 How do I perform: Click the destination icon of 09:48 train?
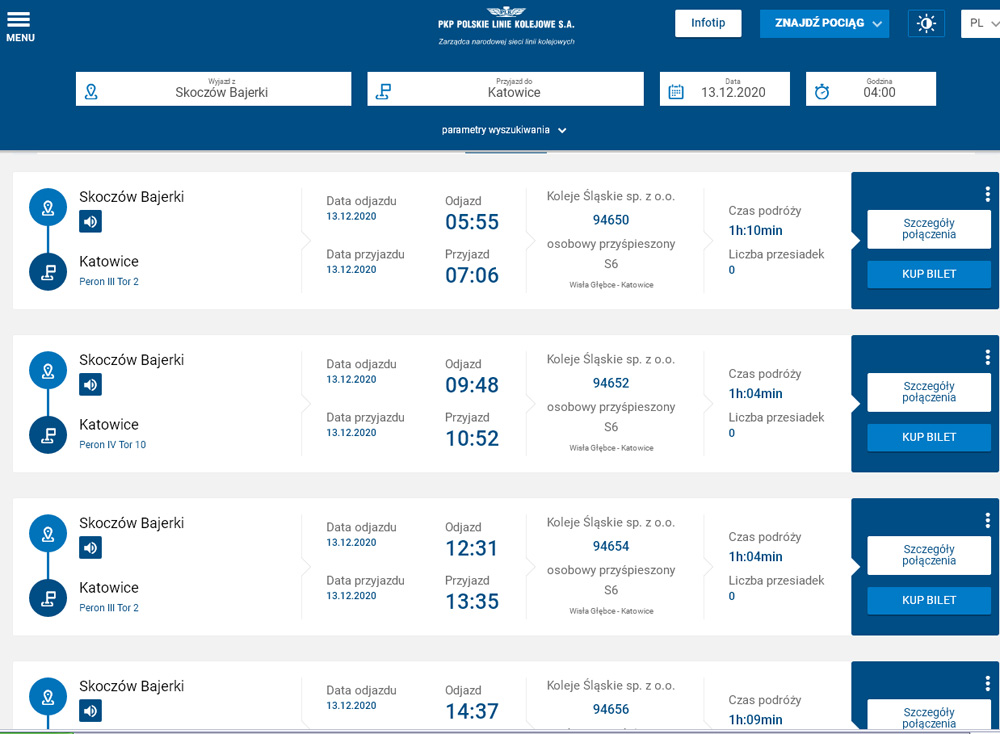48,435
